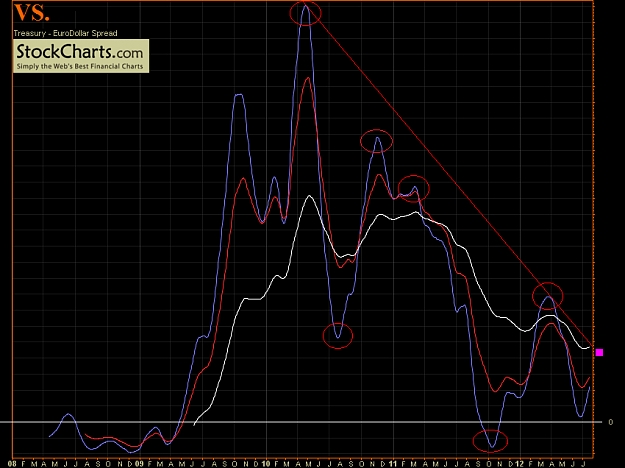Select the 09 year label on the time axis
Screen dimensions: 625x468
coord(139,464)
